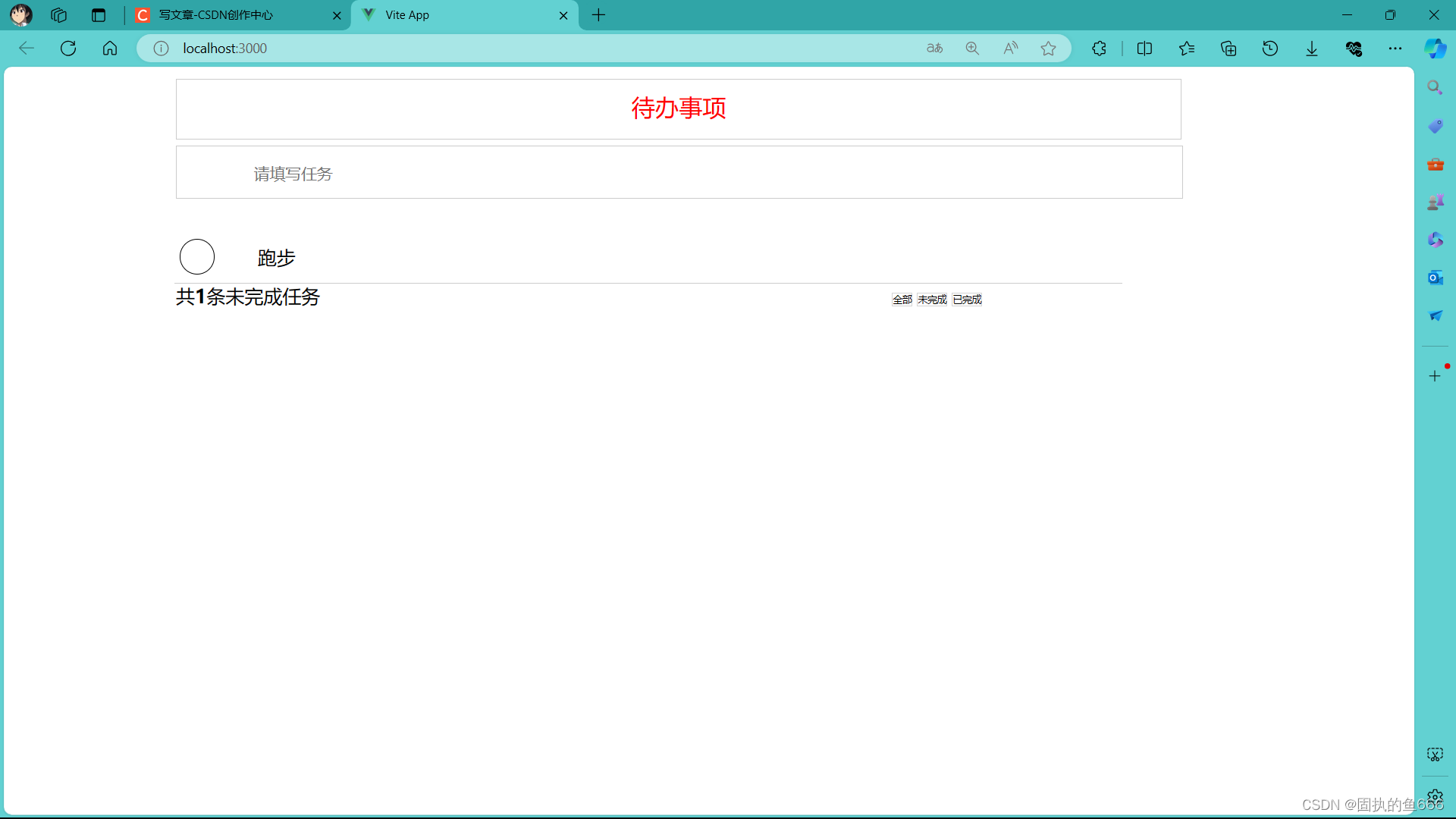This screenshot has height=819, width=1456.
Task: Open browser history
Action: coord(1270,49)
